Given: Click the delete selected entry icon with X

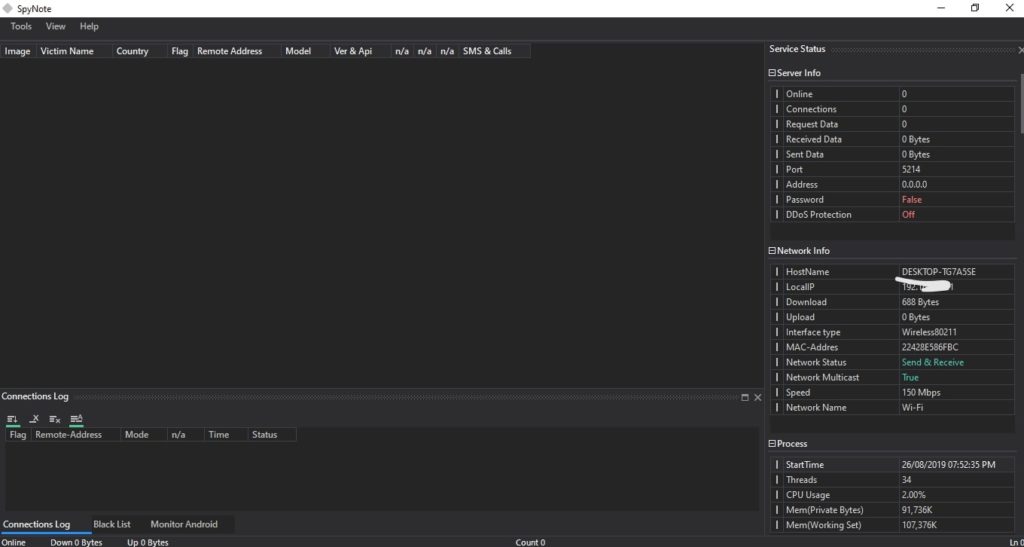Looking at the screenshot, I should (x=34, y=419).
